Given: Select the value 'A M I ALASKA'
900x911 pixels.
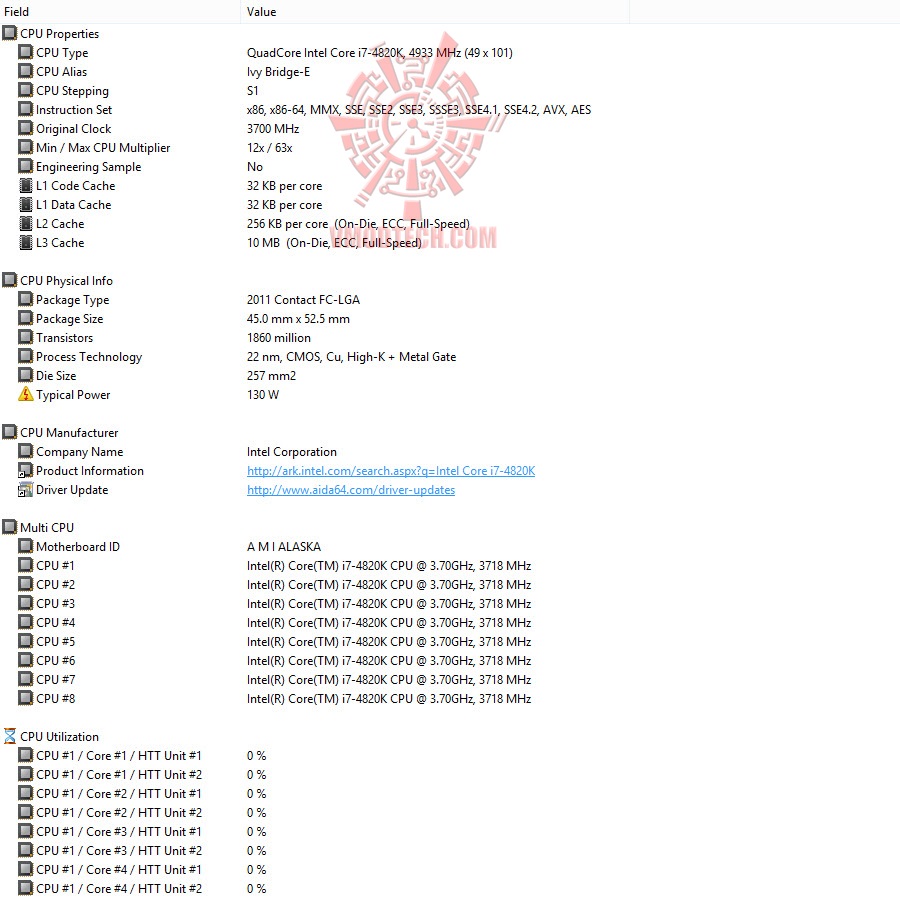Looking at the screenshot, I should [284, 546].
